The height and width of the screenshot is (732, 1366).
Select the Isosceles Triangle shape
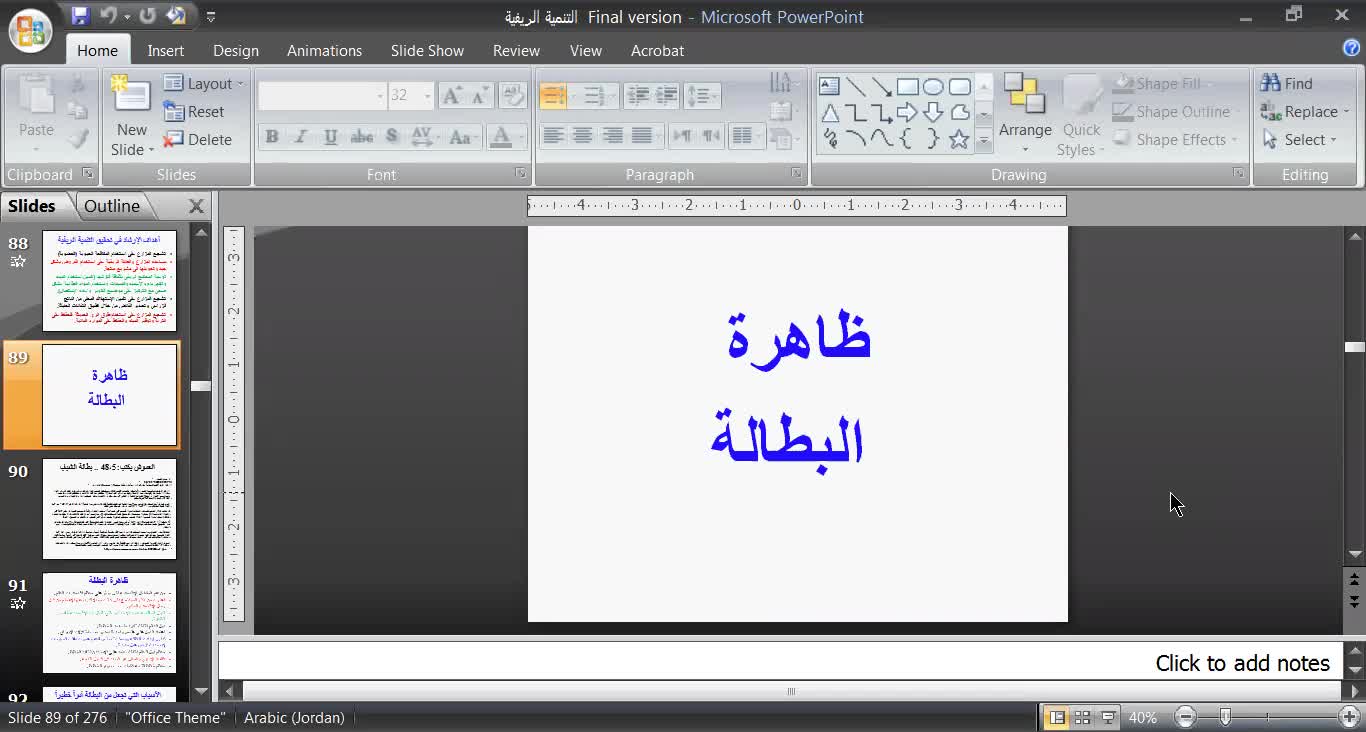[x=829, y=112]
